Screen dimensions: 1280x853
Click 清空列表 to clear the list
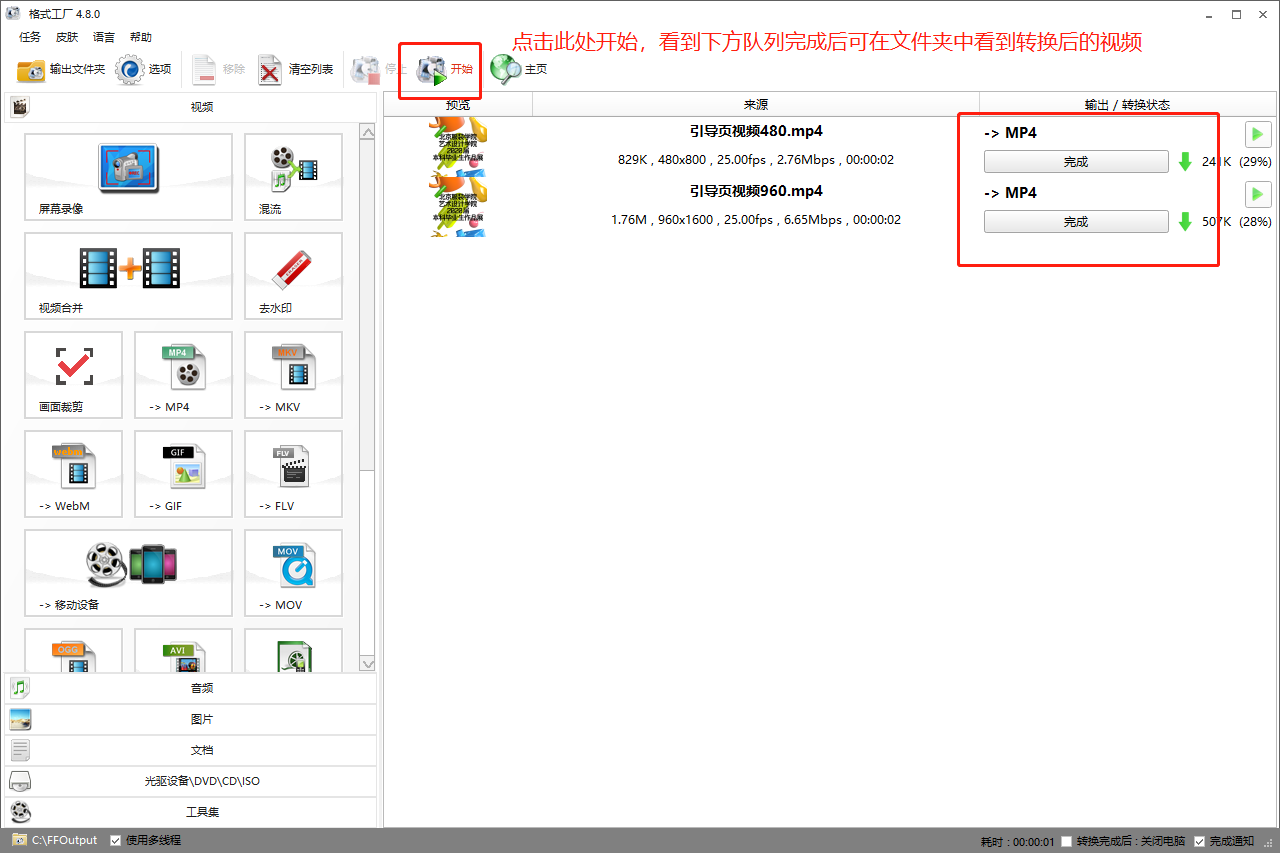296,69
